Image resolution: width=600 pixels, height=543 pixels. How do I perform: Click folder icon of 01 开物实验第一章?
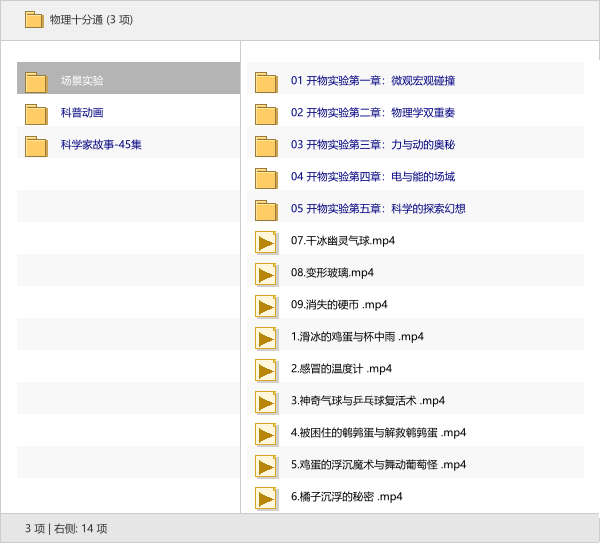coord(265,82)
